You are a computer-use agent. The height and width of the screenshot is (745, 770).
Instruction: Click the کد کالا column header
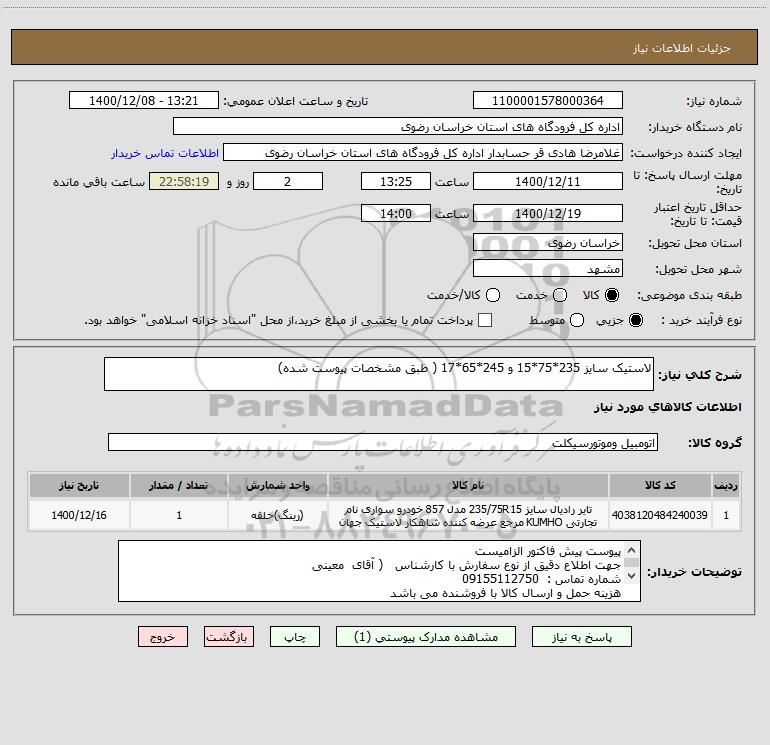click(660, 486)
